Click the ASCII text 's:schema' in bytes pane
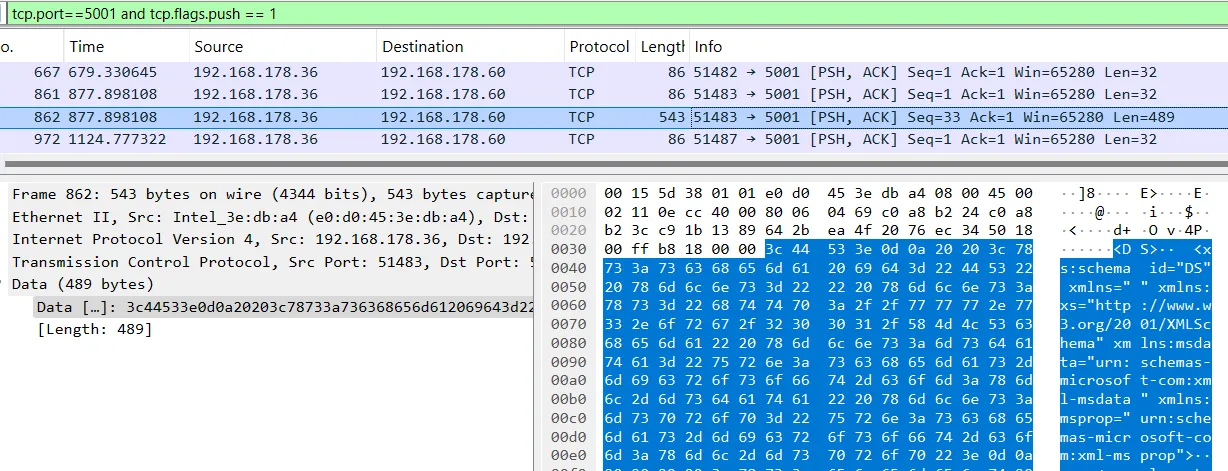 pyautogui.click(x=1097, y=269)
